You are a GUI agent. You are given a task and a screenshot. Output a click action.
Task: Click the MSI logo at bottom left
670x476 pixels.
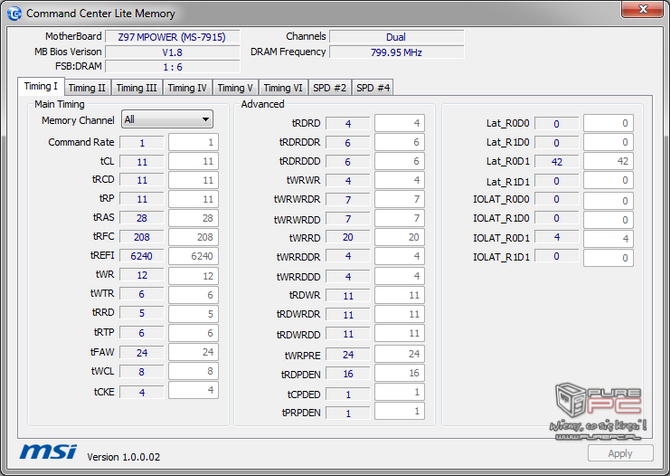point(44,452)
